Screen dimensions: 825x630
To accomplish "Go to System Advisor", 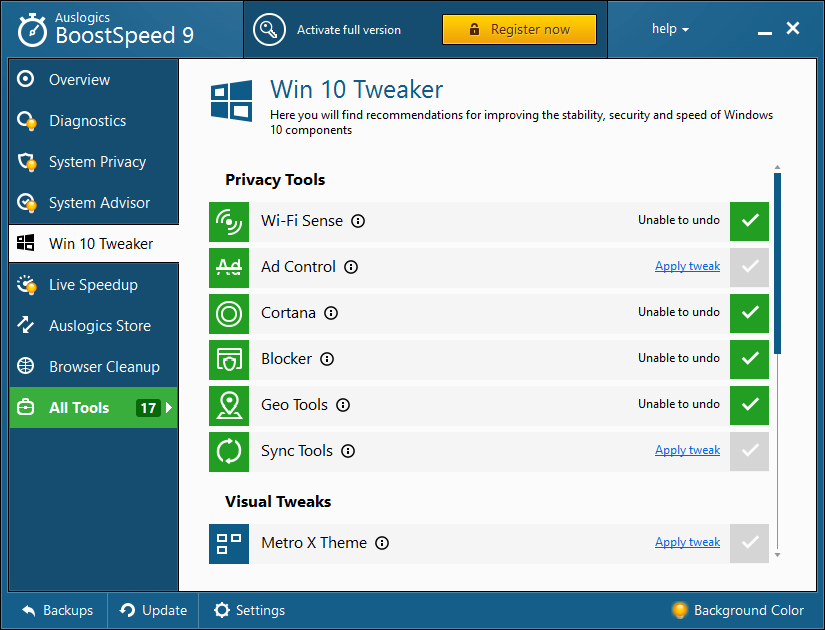I will (94, 203).
